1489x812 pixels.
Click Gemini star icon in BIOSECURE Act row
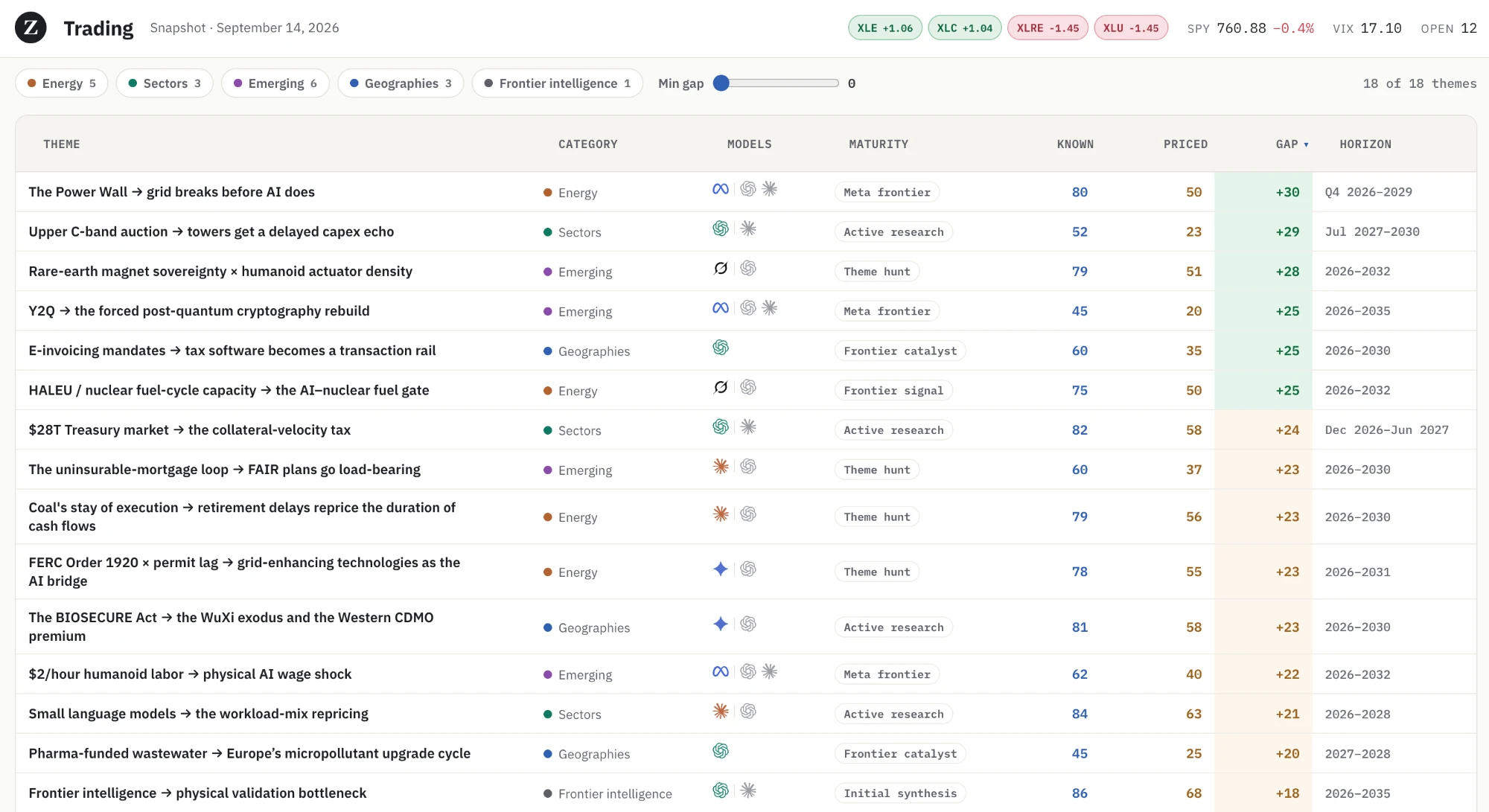[720, 624]
